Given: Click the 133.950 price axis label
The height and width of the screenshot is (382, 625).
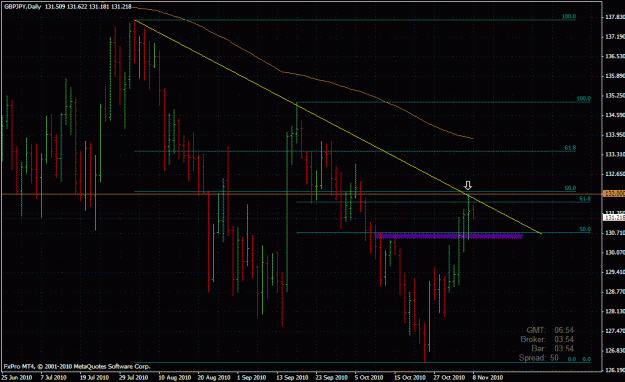Looking at the screenshot, I should pos(615,135).
